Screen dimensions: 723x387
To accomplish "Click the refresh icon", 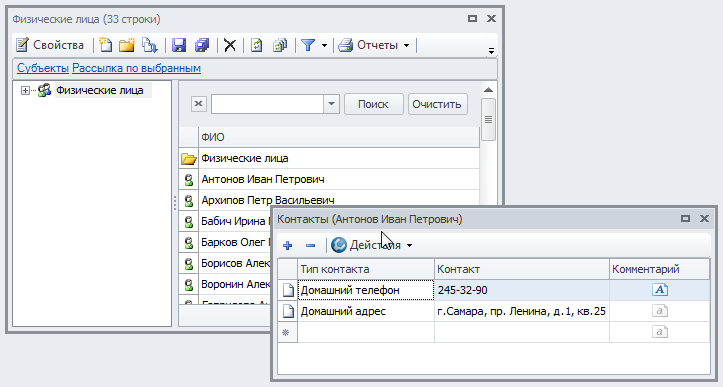I will (256, 45).
